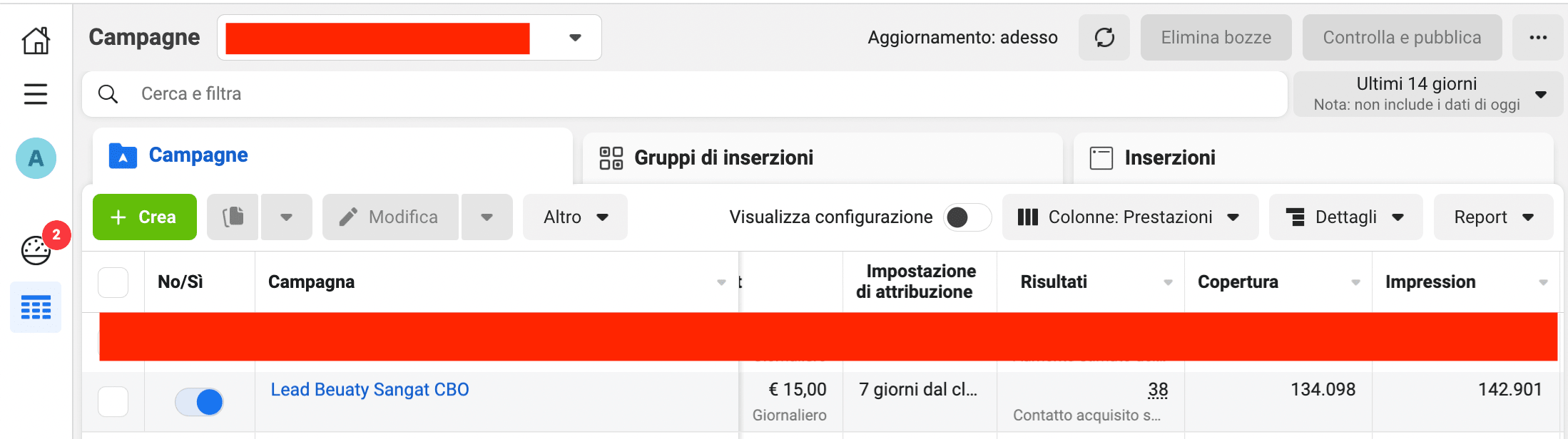Turn off Lead Beuaty Sangat CBO campaign
This screenshot has width=1568, height=439.
(199, 402)
